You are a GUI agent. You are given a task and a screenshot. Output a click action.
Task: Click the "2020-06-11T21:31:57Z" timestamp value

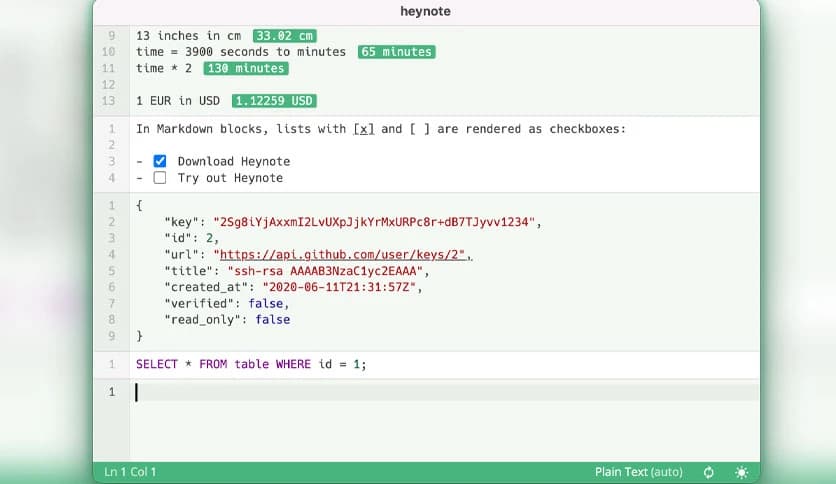[339, 287]
